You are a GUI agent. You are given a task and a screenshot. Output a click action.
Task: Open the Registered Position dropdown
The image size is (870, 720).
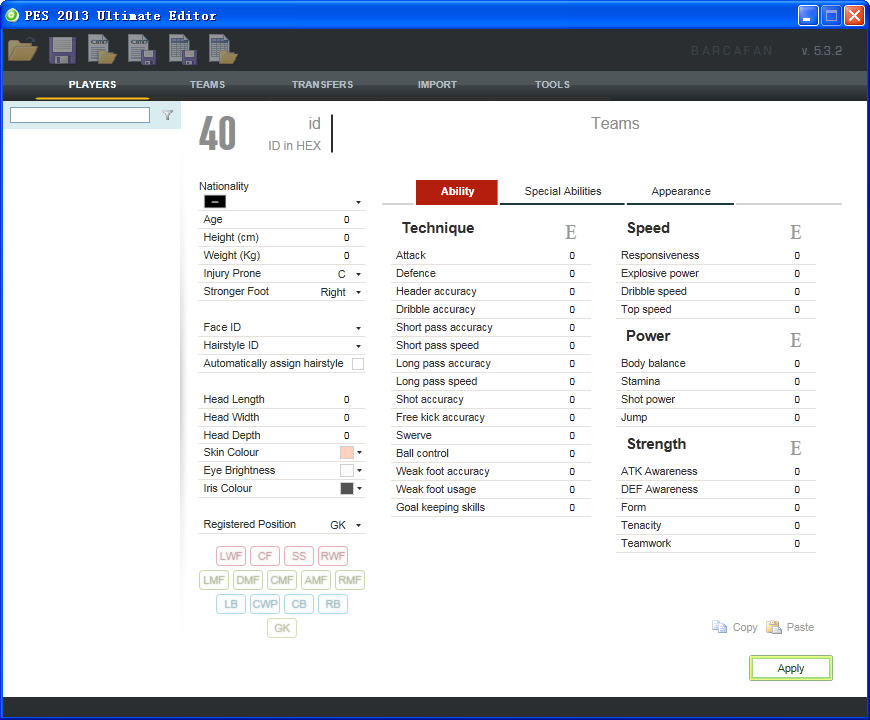pos(358,525)
